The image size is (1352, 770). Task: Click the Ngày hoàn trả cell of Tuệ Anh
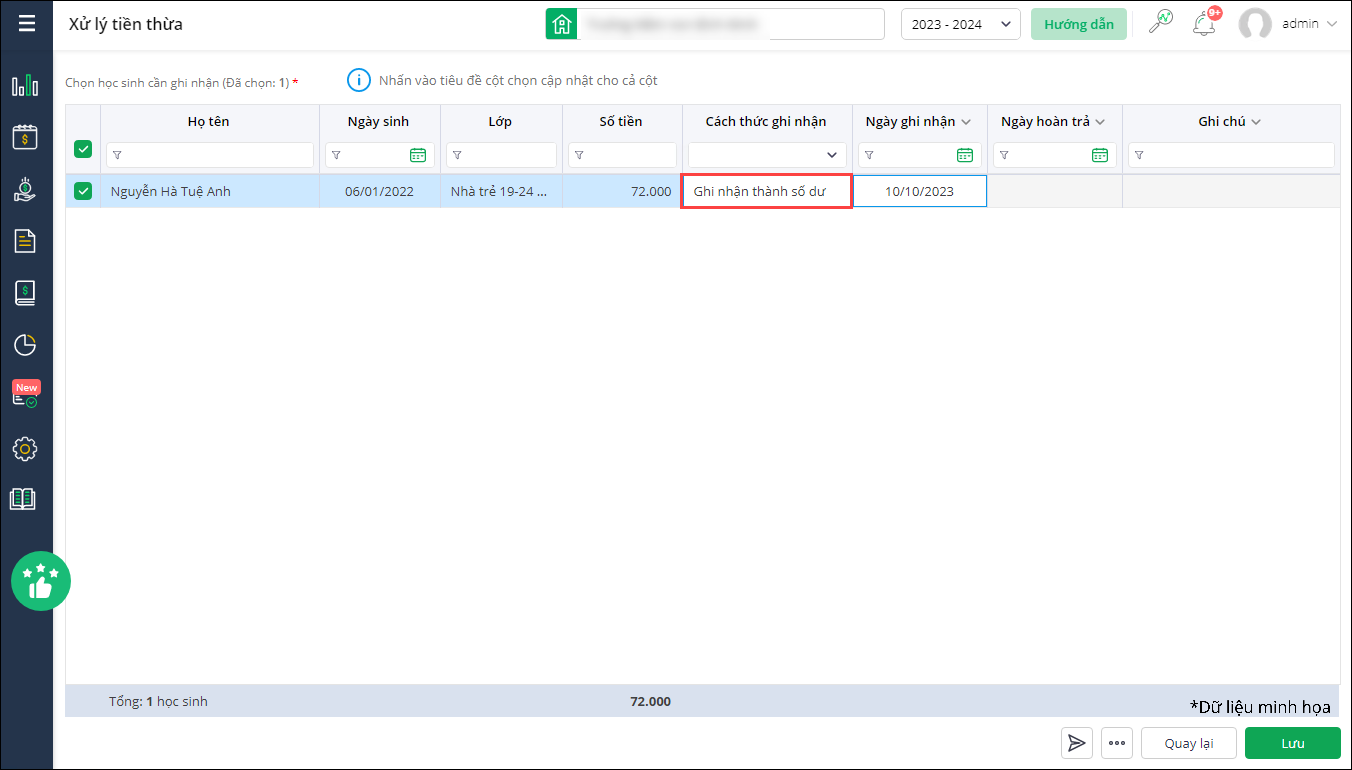pyautogui.click(x=1055, y=191)
